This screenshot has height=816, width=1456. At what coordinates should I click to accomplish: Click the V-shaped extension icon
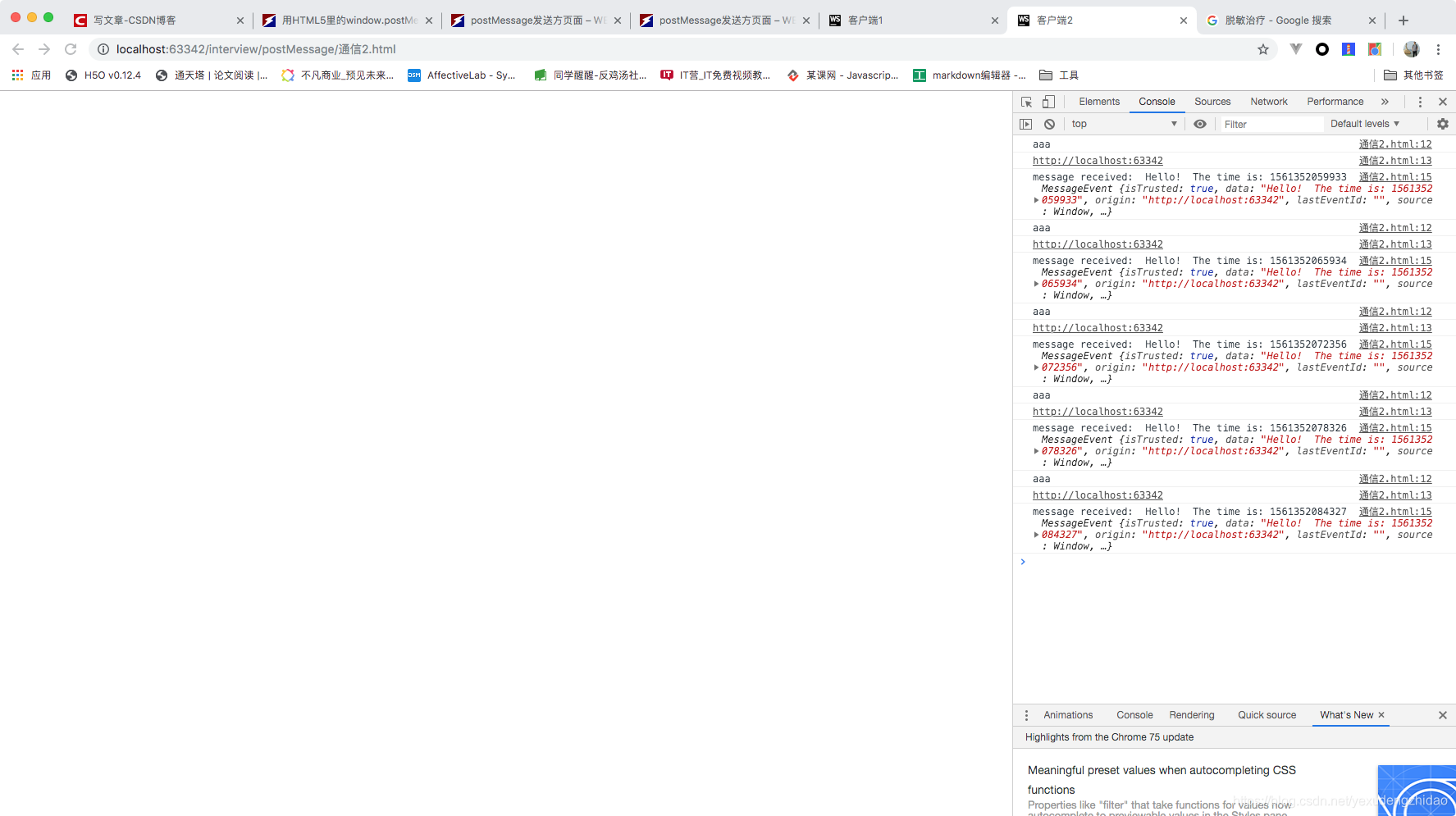(x=1296, y=49)
